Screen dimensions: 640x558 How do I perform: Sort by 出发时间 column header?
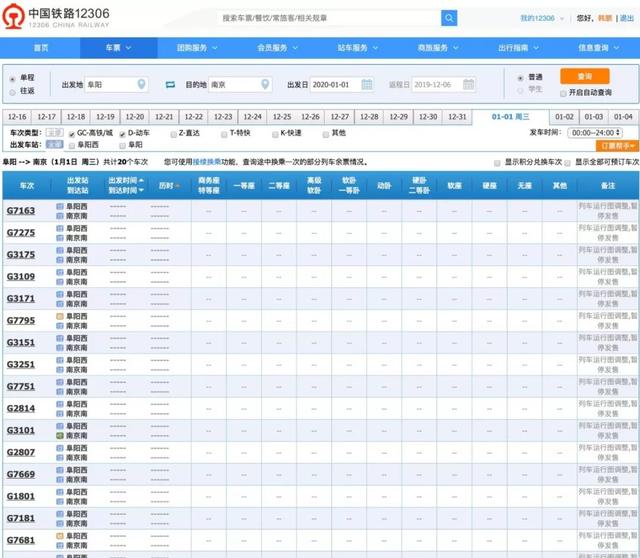[x=126, y=180]
